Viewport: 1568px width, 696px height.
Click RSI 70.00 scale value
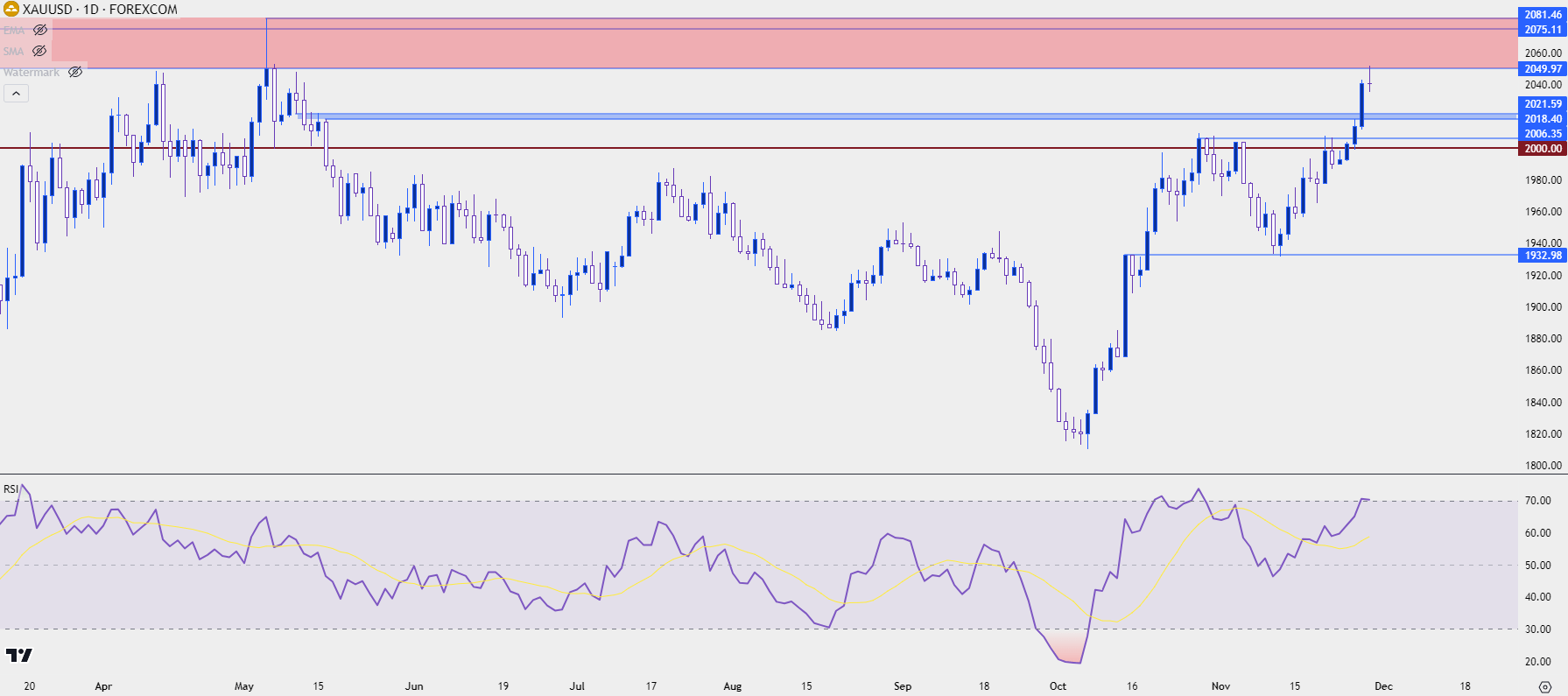[x=1538, y=501]
